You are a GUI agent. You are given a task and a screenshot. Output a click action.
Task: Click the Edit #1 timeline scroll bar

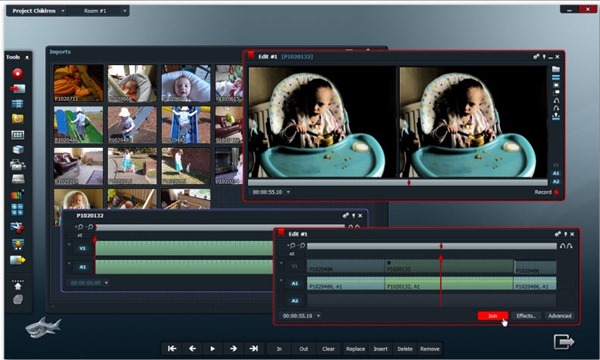(432, 246)
